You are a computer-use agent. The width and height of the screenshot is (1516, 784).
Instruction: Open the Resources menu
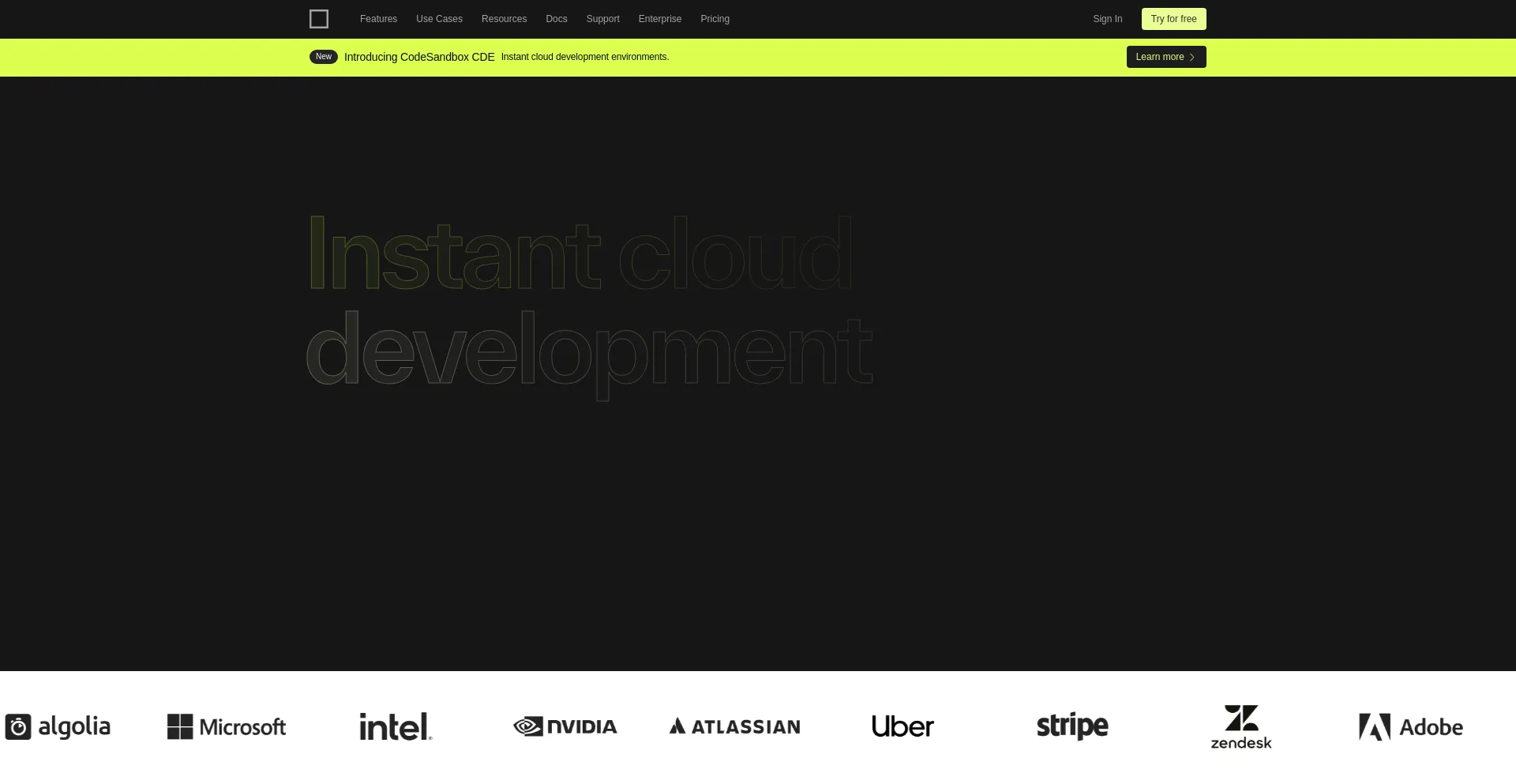click(504, 18)
